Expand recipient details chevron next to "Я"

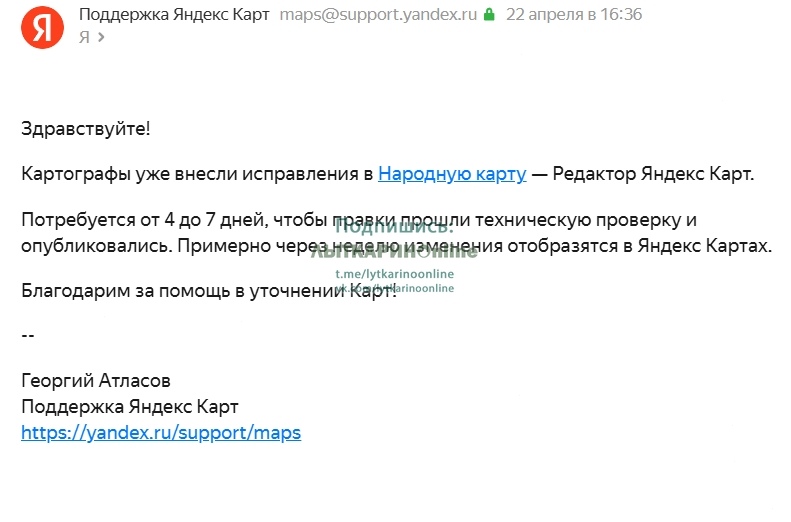click(101, 37)
